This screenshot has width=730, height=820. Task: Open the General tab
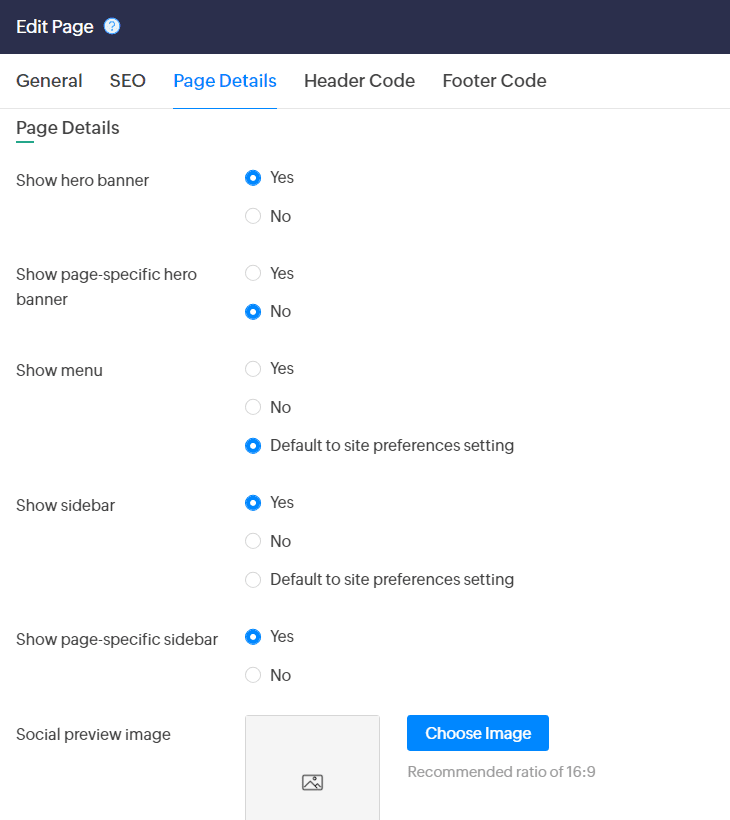pos(49,81)
